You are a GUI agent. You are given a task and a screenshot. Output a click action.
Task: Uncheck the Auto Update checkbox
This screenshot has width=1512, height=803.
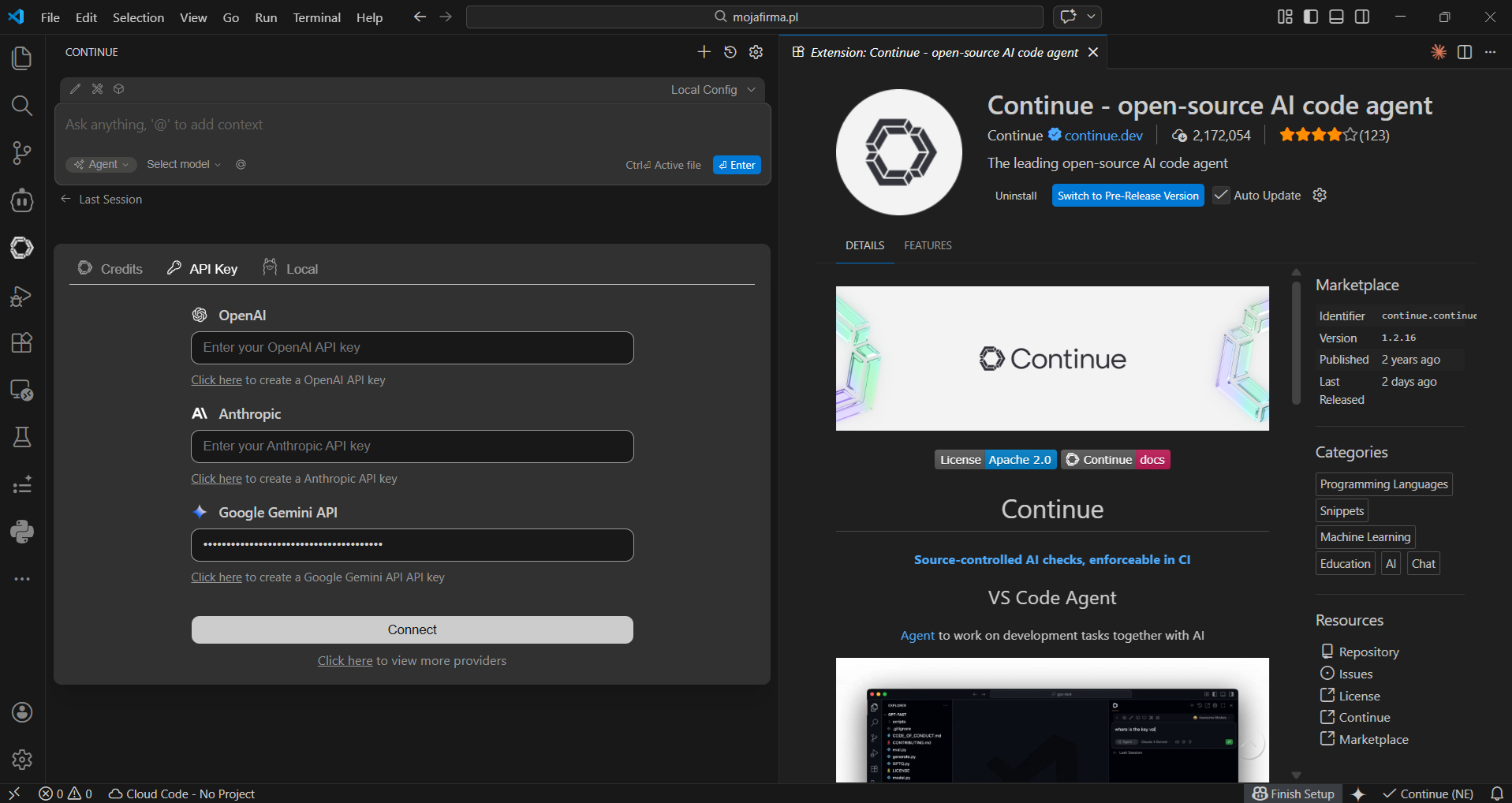point(1220,195)
